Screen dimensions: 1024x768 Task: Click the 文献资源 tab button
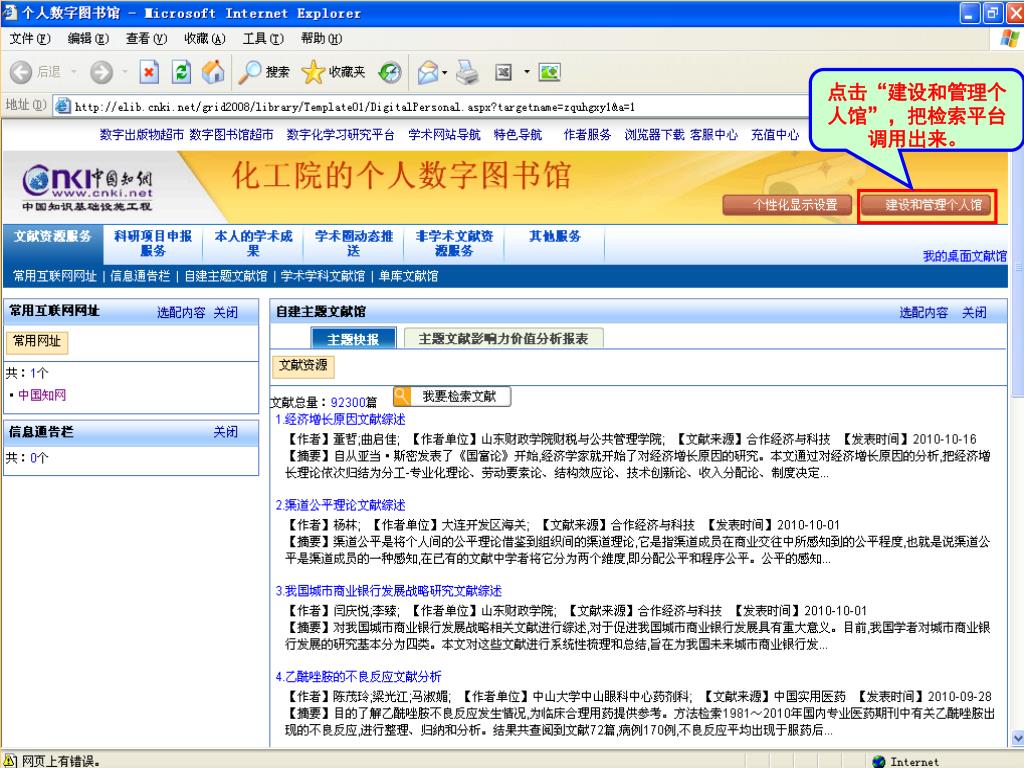304,365
